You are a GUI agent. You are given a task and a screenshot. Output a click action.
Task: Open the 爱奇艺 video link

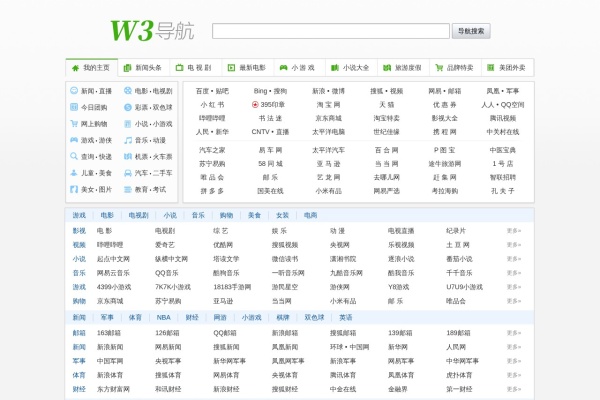tap(165, 245)
